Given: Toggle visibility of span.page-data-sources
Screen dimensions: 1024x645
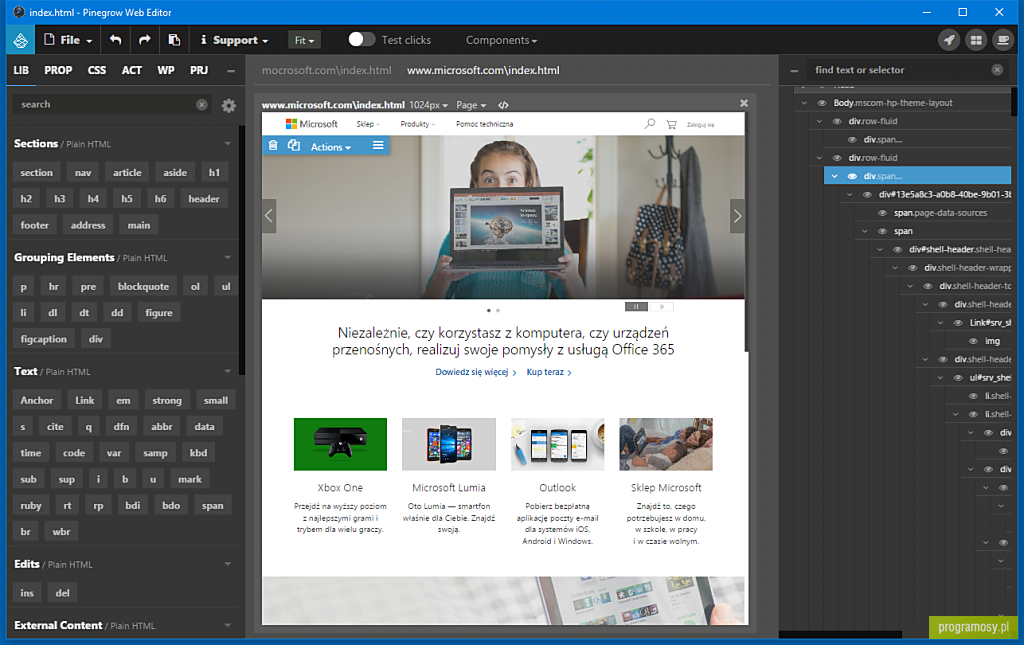Looking at the screenshot, I should tap(882, 213).
